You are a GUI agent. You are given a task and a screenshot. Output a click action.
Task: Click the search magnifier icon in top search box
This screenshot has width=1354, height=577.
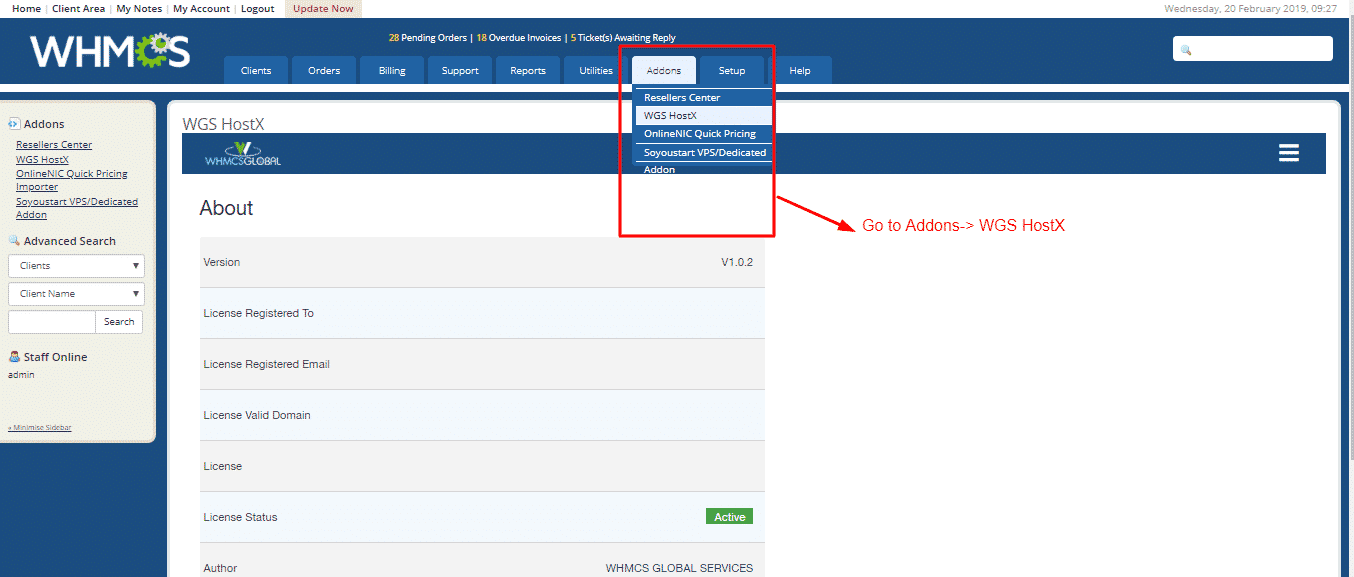click(1186, 50)
